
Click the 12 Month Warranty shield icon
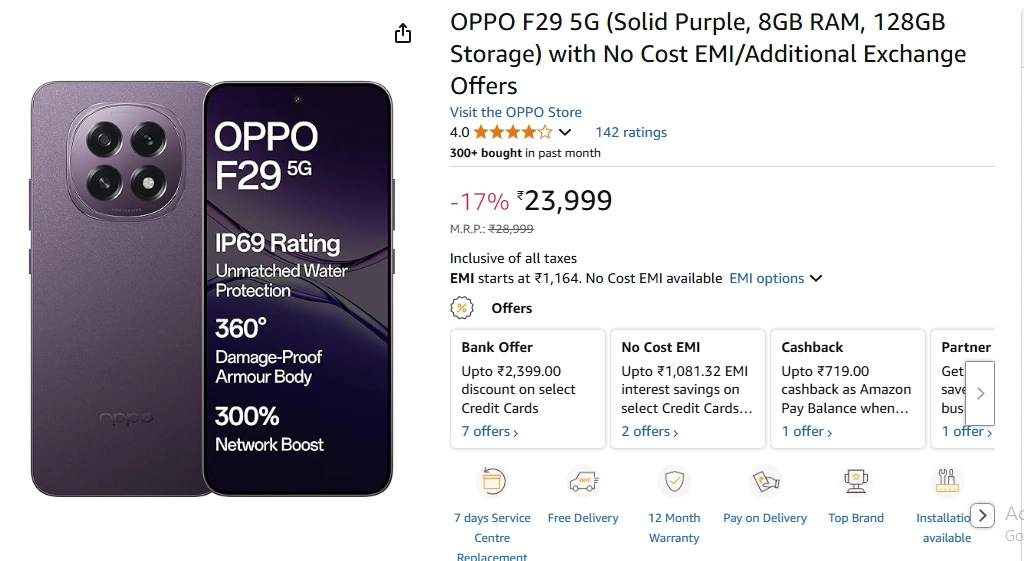[x=674, y=481]
